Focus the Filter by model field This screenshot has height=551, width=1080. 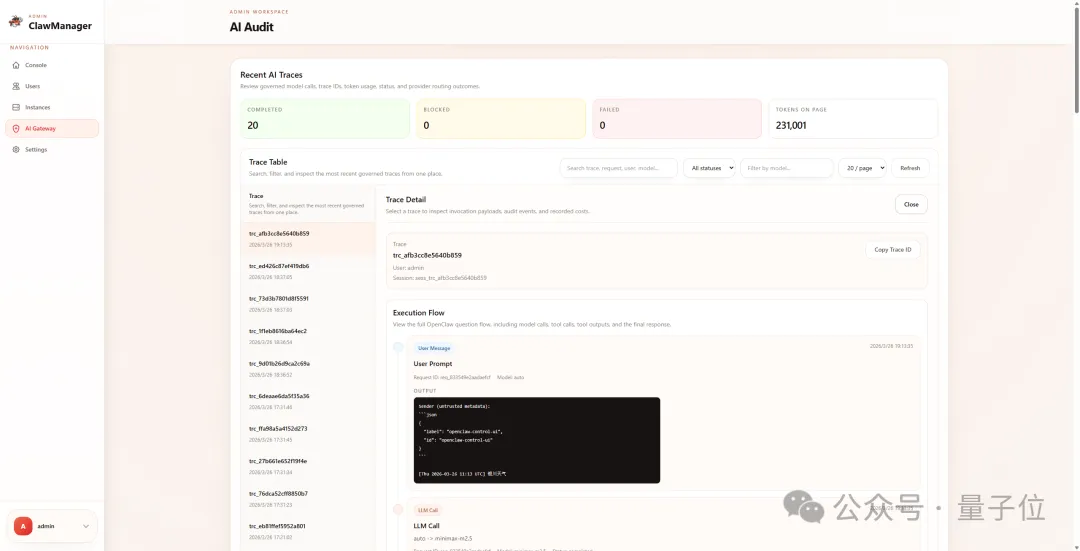[x=786, y=168]
